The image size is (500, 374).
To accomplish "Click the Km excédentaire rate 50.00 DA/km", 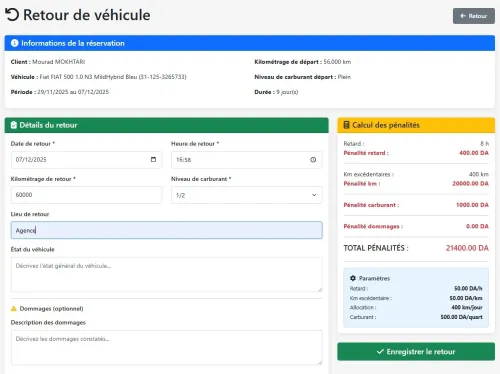I will click(466, 298).
